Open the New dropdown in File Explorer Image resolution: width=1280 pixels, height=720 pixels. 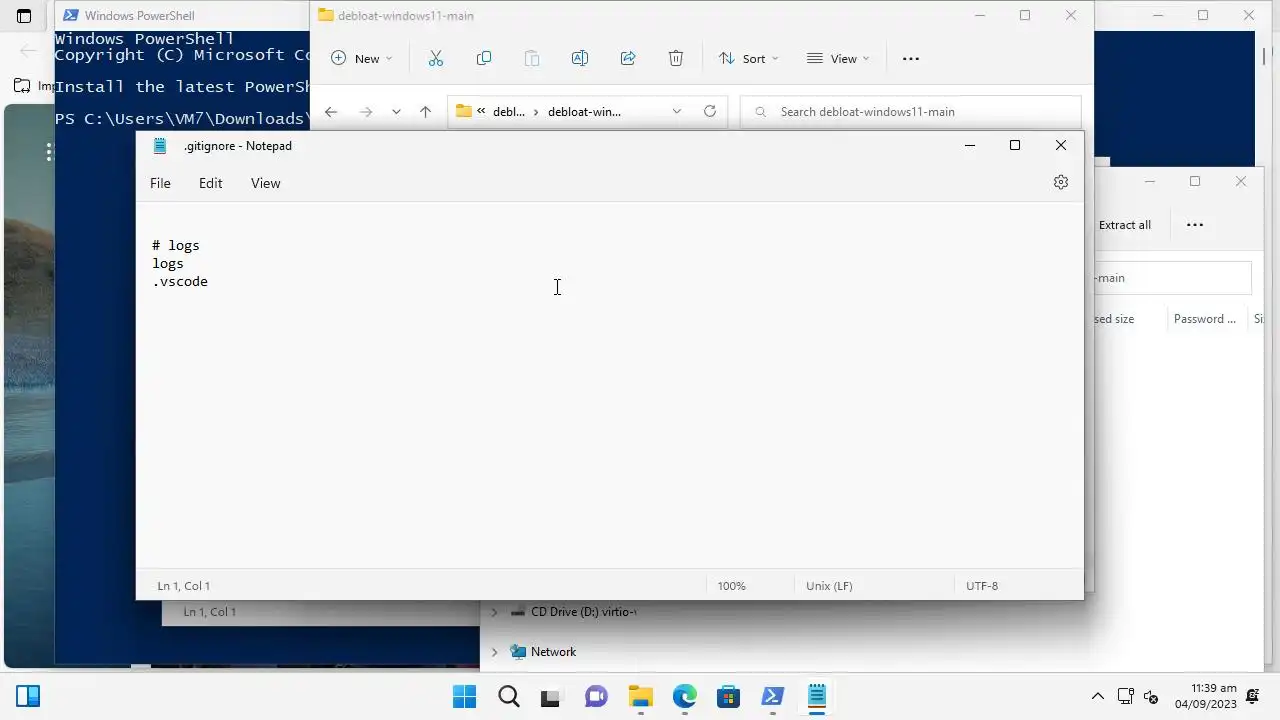point(361,58)
